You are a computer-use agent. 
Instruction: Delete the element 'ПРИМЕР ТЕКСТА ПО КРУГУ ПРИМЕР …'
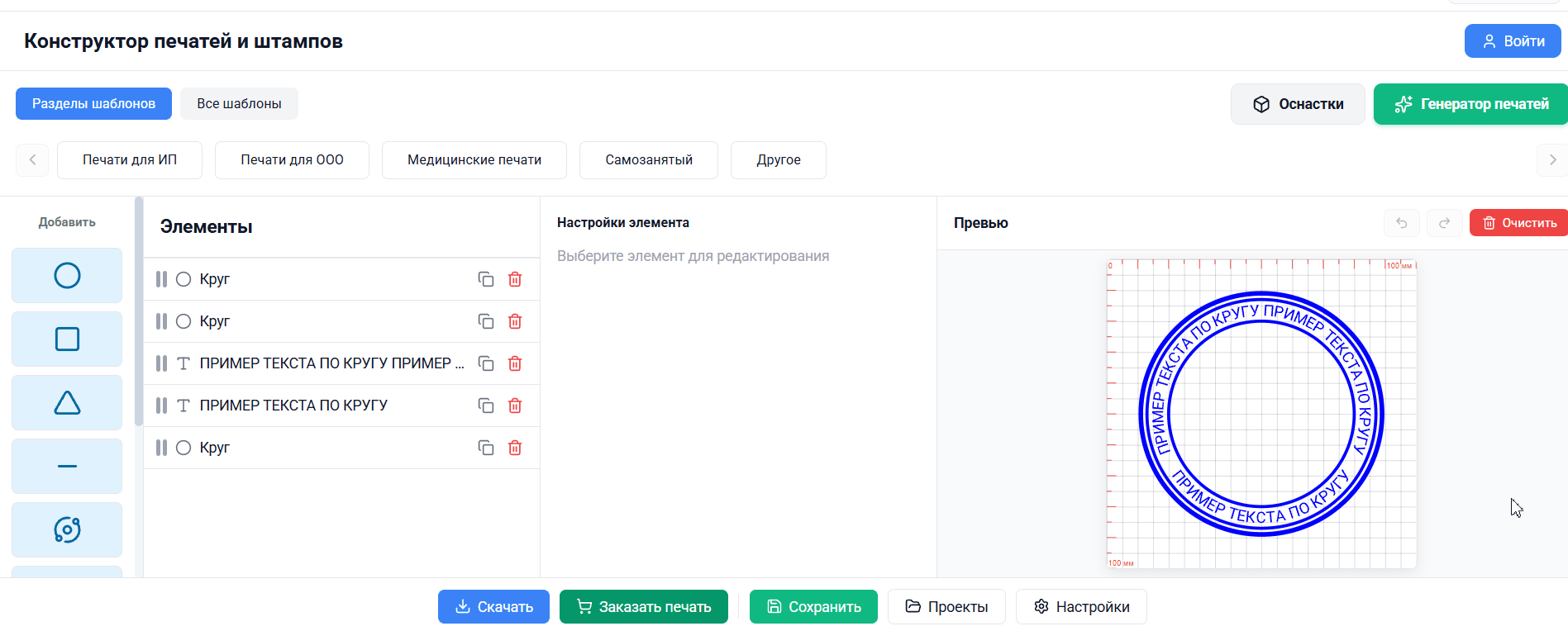coord(515,363)
